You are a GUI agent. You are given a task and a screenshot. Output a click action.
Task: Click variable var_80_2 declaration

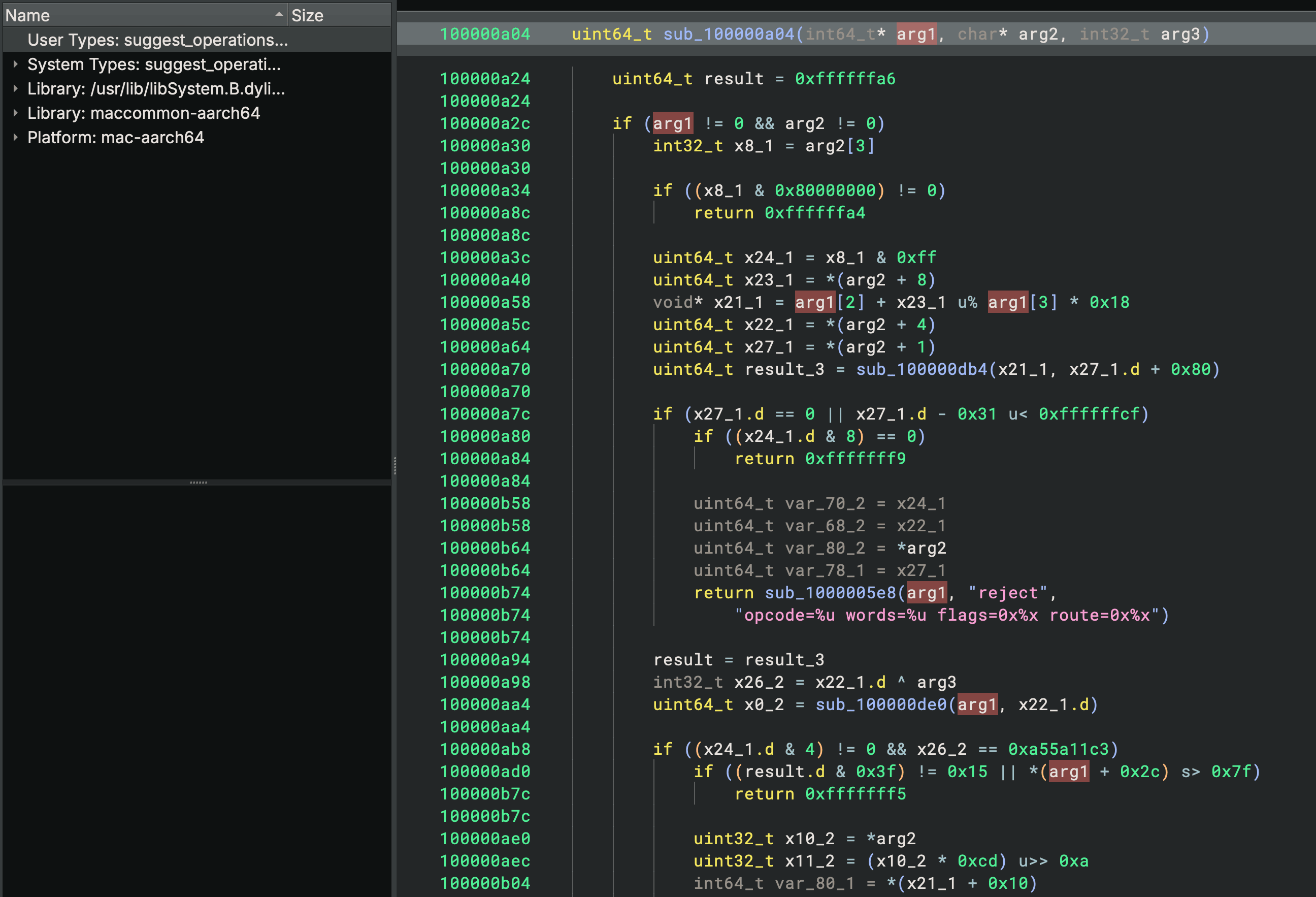[826, 549]
